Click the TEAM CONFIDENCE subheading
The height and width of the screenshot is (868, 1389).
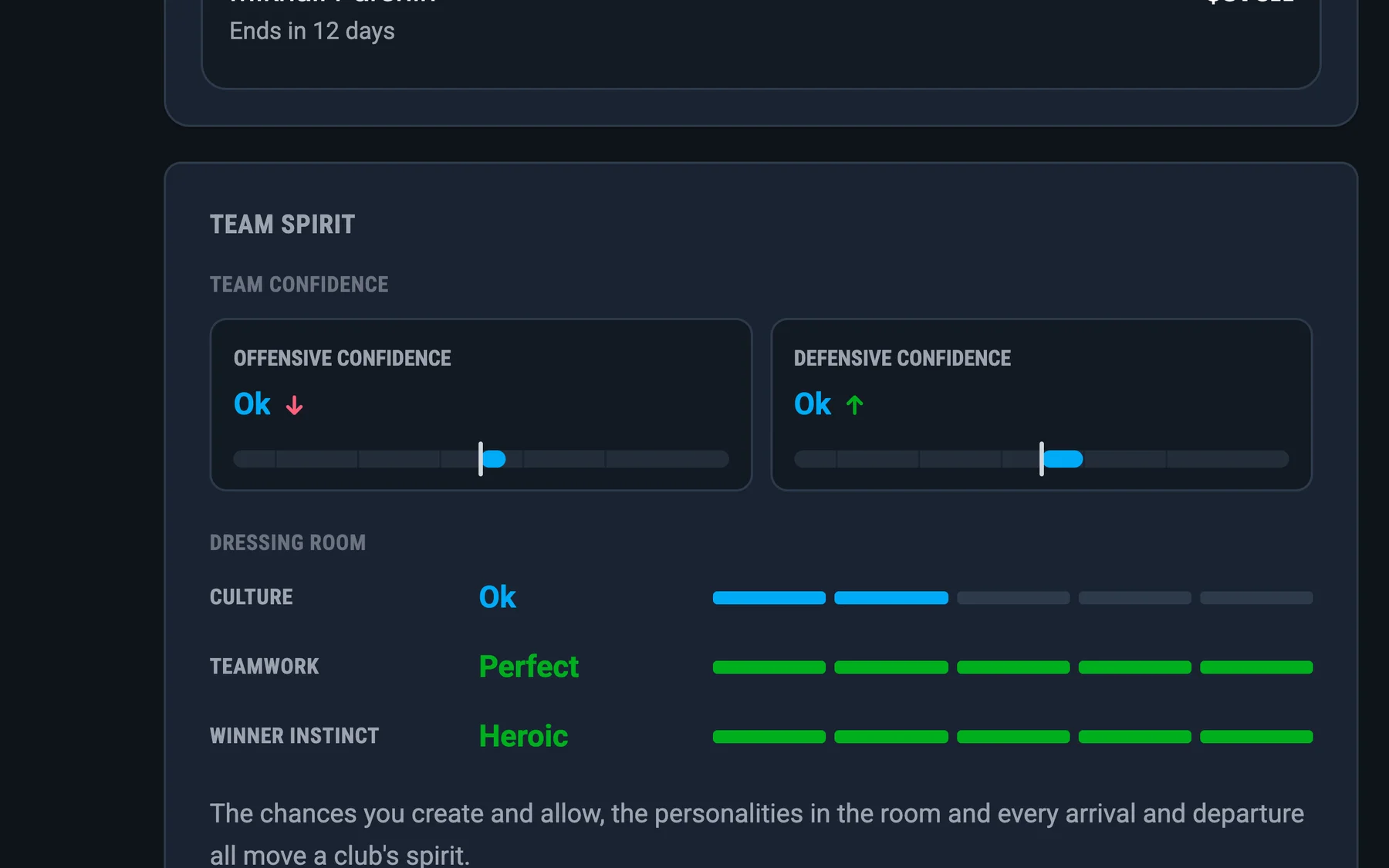point(299,285)
